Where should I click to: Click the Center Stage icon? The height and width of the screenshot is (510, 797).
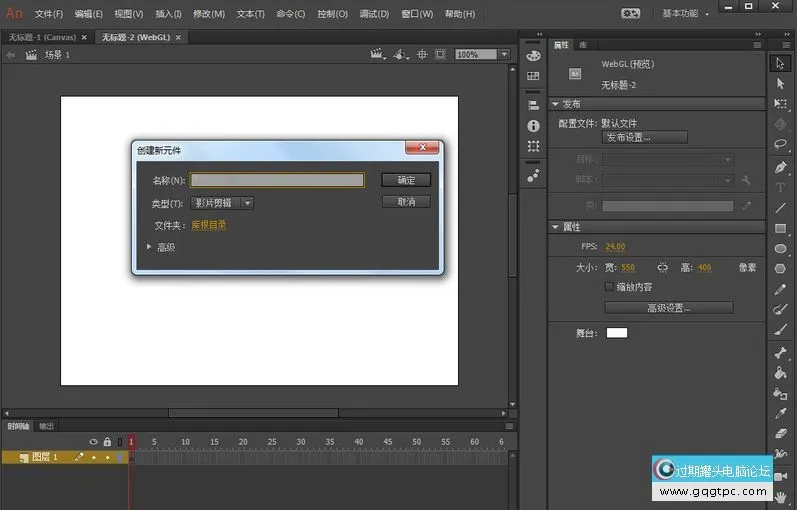(x=422, y=55)
